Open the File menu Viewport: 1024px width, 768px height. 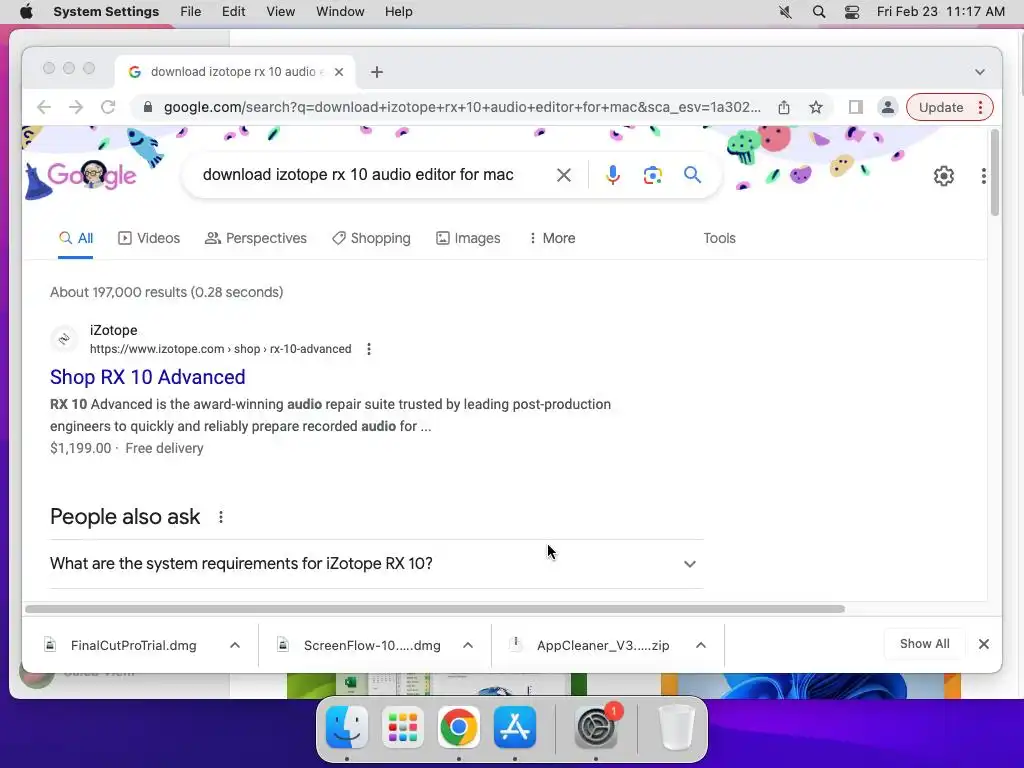pos(191,12)
